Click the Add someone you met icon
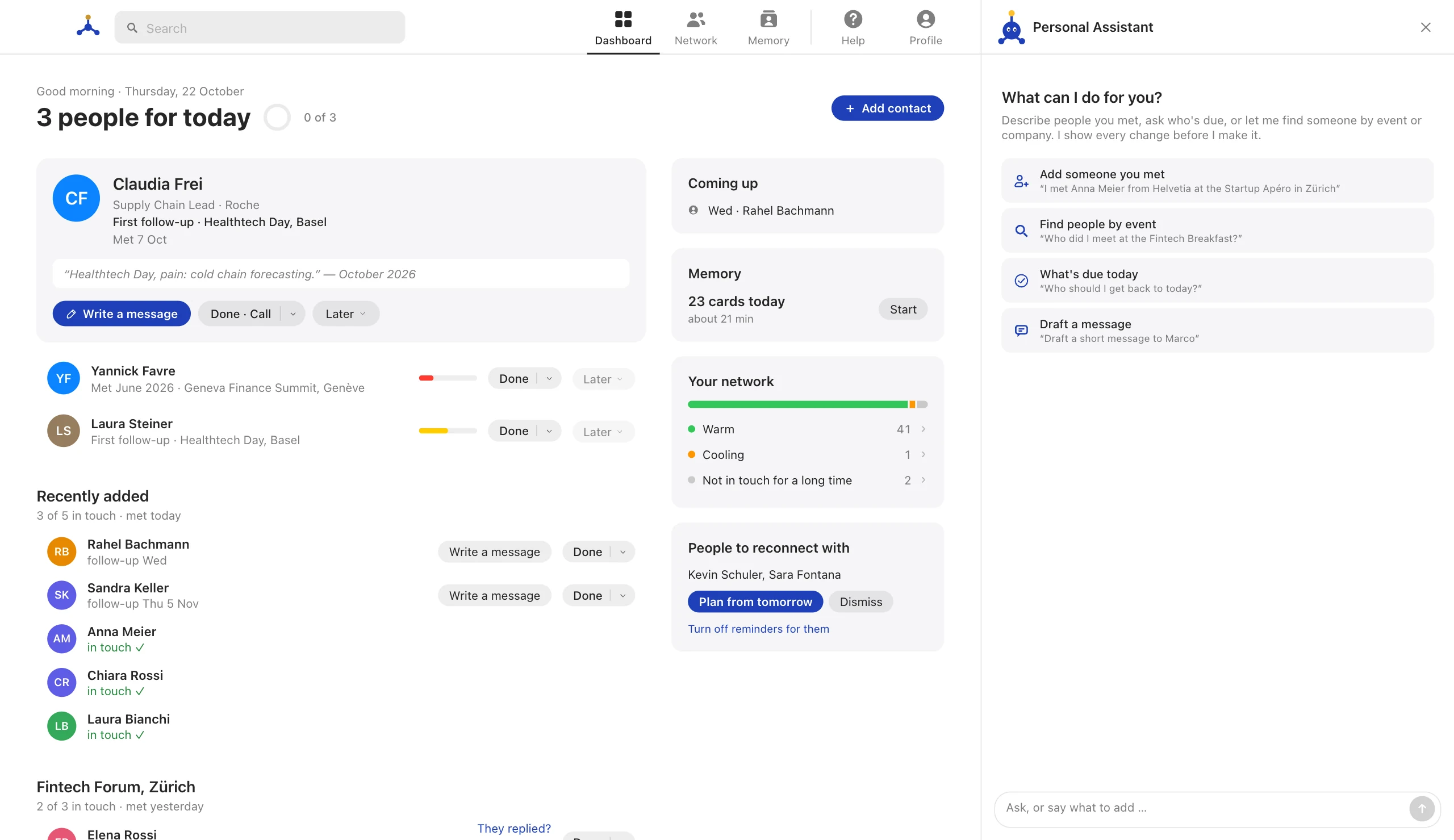1454x840 pixels. pos(1021,181)
